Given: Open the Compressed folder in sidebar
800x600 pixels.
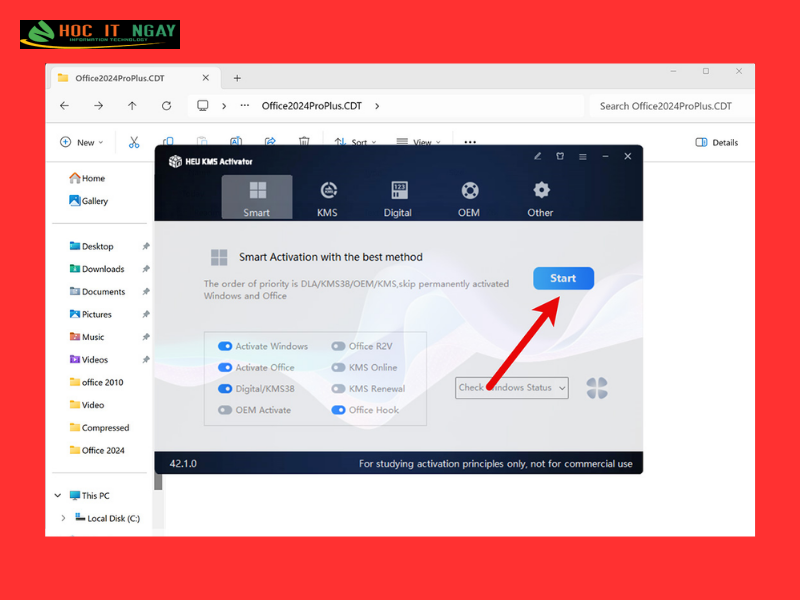Looking at the screenshot, I should click(x=99, y=428).
